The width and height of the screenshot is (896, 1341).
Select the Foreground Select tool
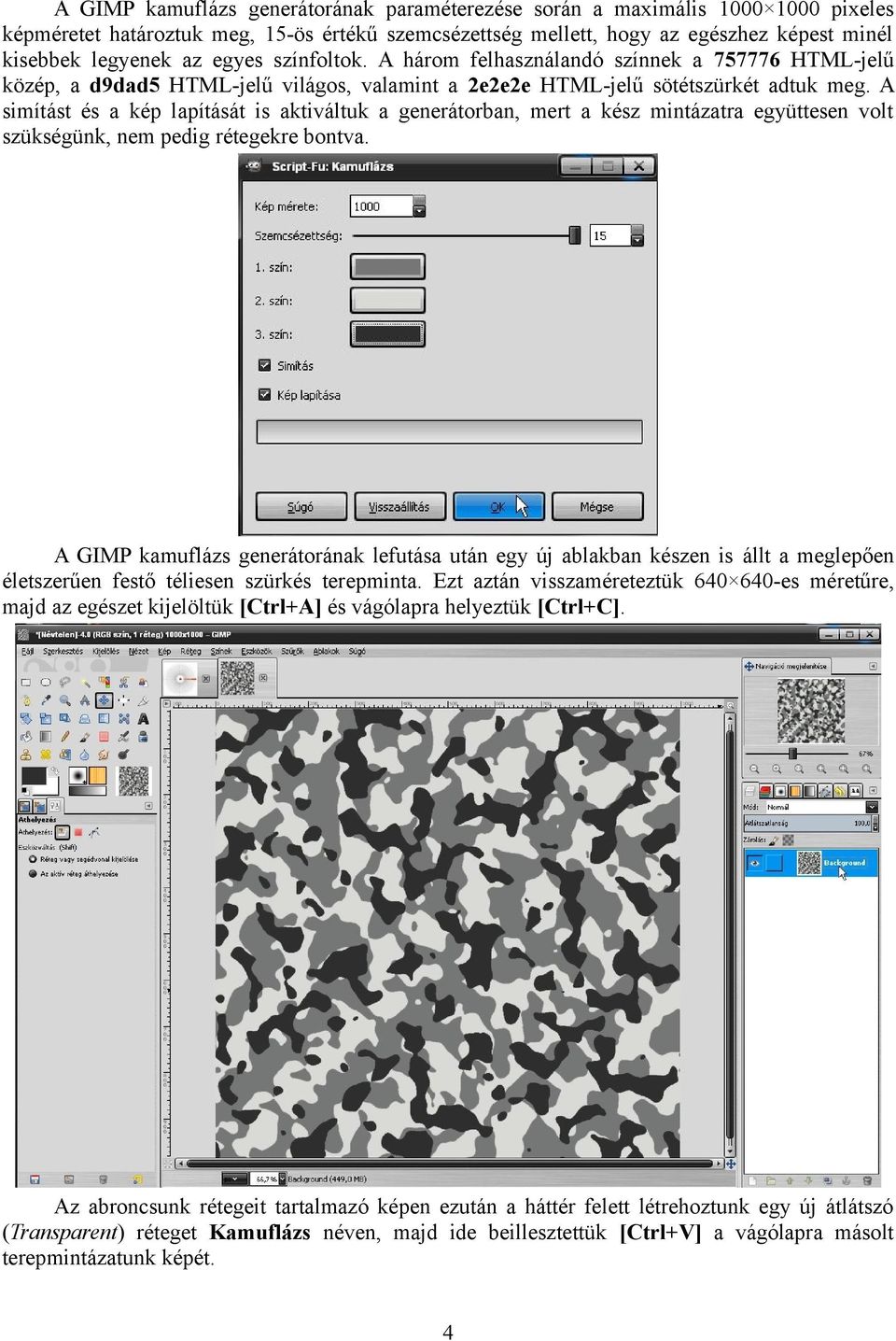pos(143,683)
